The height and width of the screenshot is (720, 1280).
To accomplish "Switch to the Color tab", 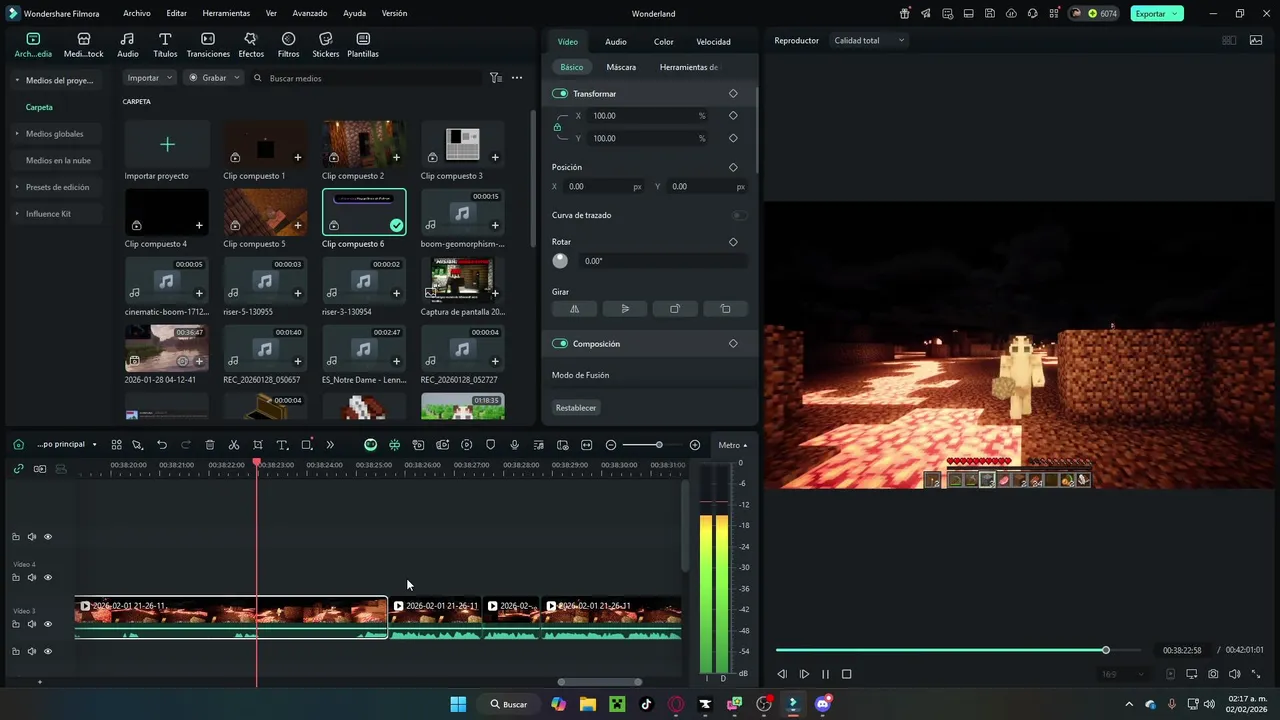I will pyautogui.click(x=664, y=42).
